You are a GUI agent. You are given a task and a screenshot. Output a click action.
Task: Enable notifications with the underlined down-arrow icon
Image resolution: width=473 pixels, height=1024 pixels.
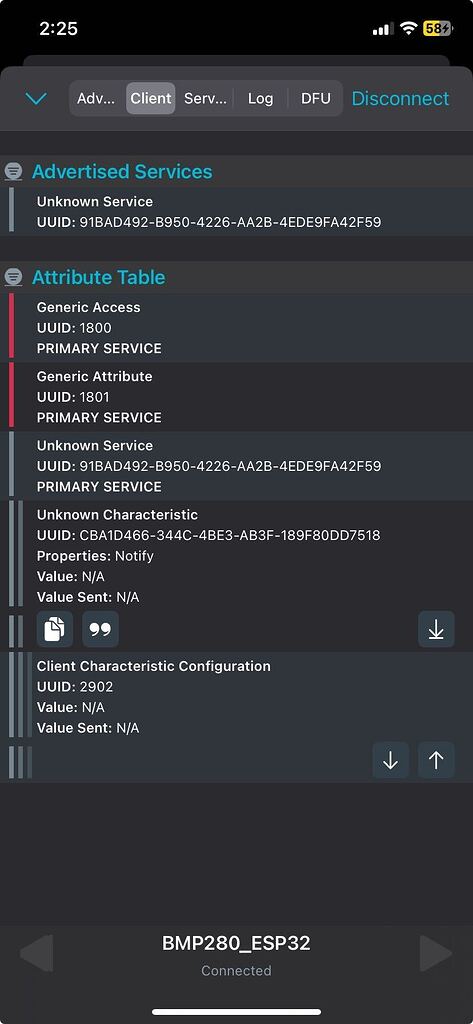tap(436, 630)
